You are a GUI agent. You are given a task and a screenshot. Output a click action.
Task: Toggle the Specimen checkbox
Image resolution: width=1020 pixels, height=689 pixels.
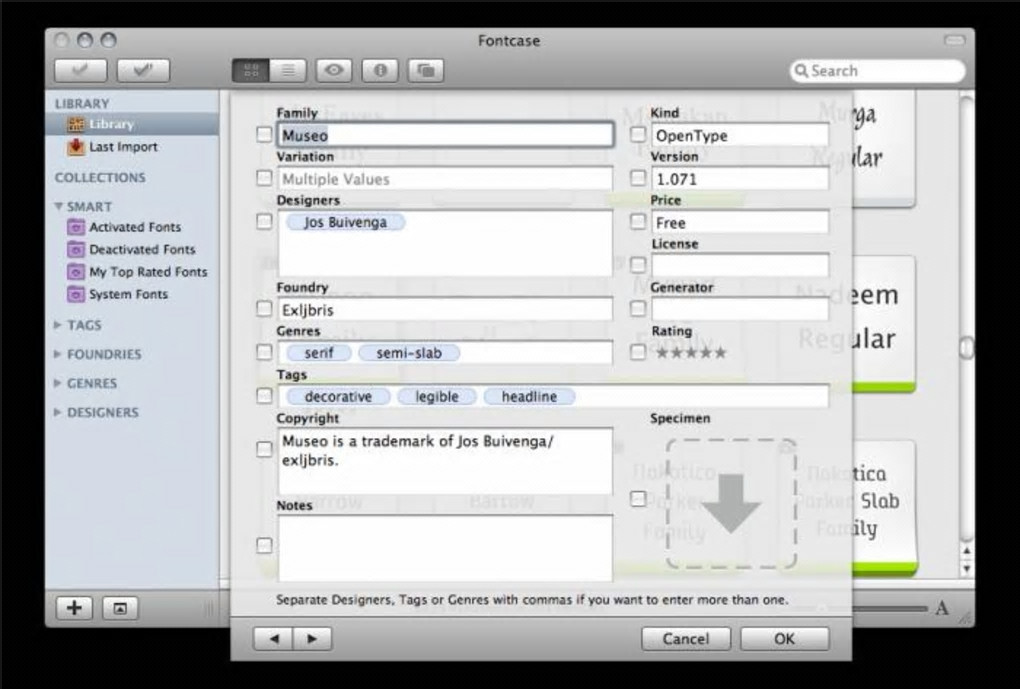(638, 499)
